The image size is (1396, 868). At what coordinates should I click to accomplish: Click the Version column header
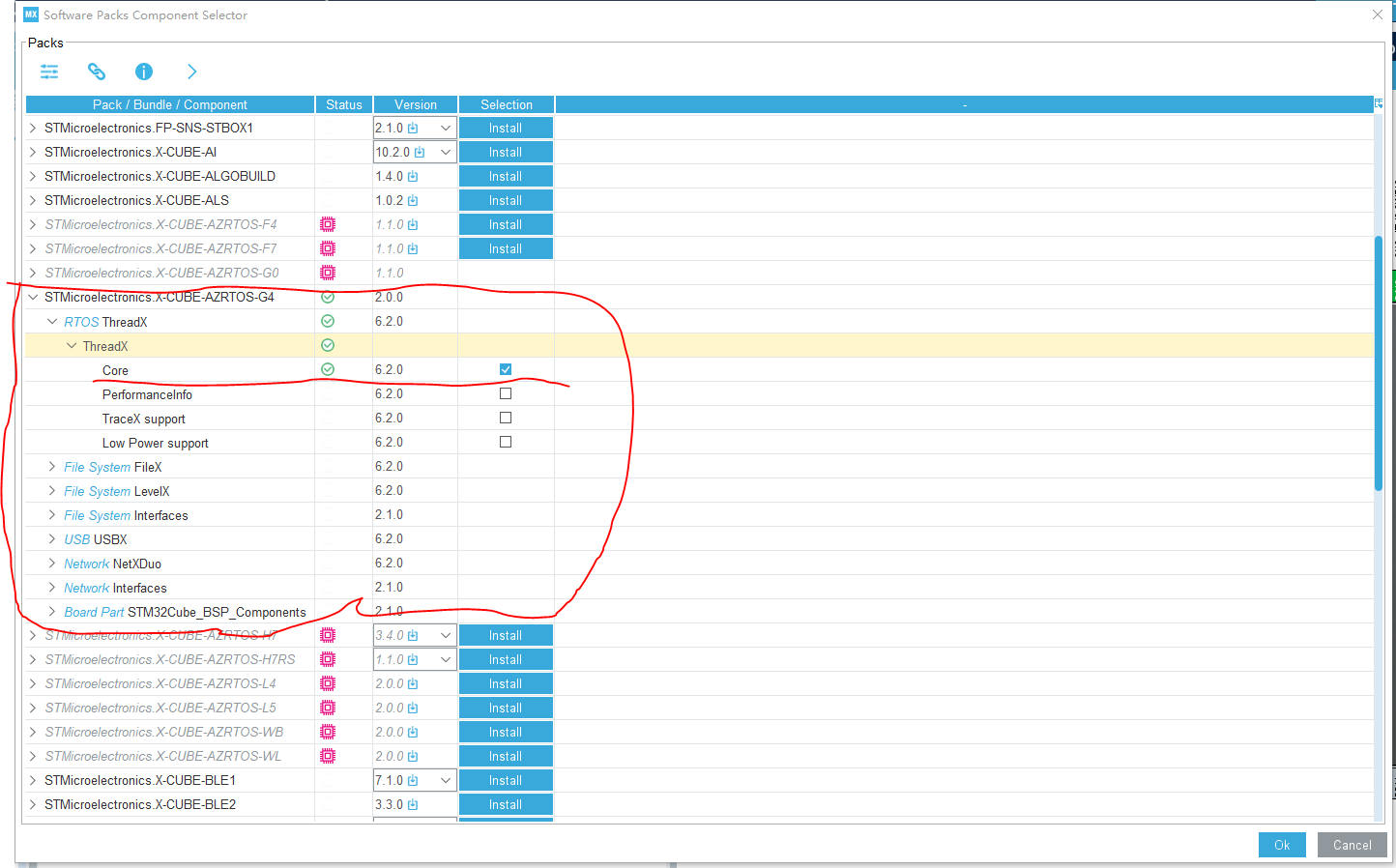[x=416, y=104]
